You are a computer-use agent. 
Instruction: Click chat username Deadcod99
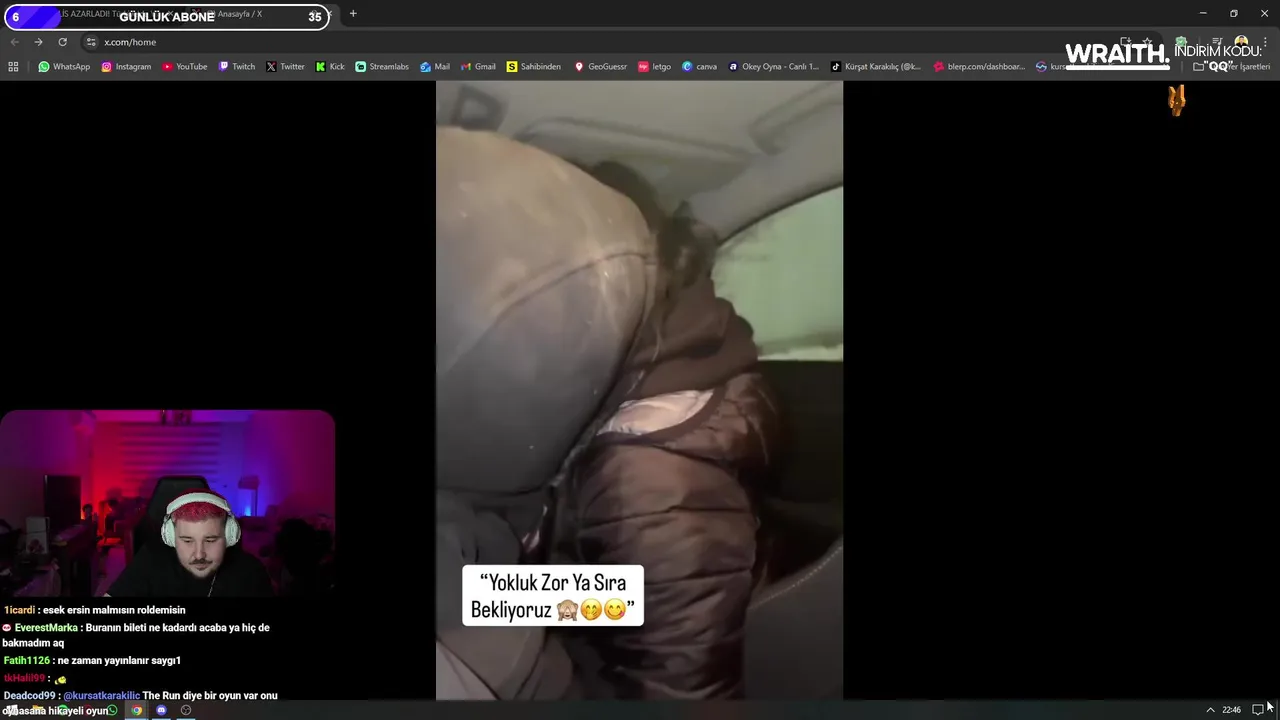(x=29, y=696)
